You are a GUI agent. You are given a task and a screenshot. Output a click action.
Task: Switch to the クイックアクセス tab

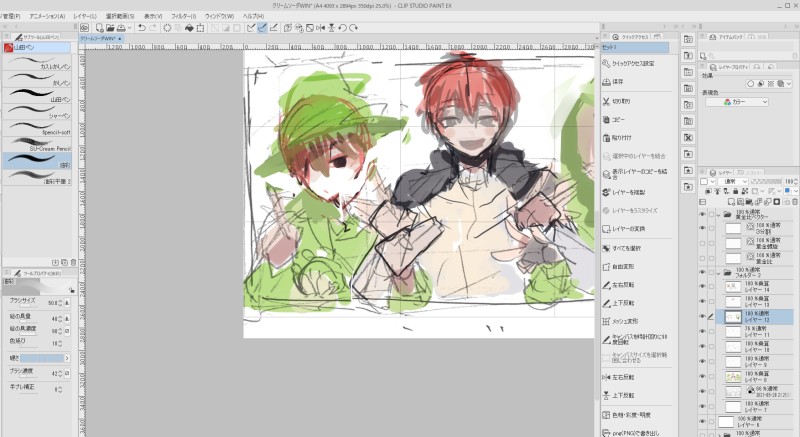click(x=630, y=37)
